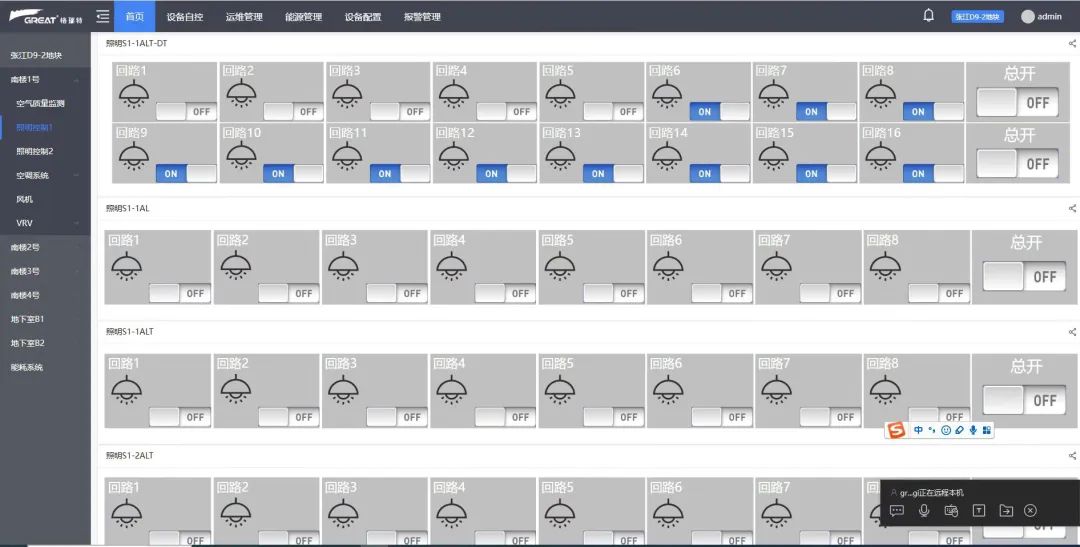Open the emoji icon in Sogou toolbar
The height and width of the screenshot is (547, 1080).
pyautogui.click(x=945, y=430)
